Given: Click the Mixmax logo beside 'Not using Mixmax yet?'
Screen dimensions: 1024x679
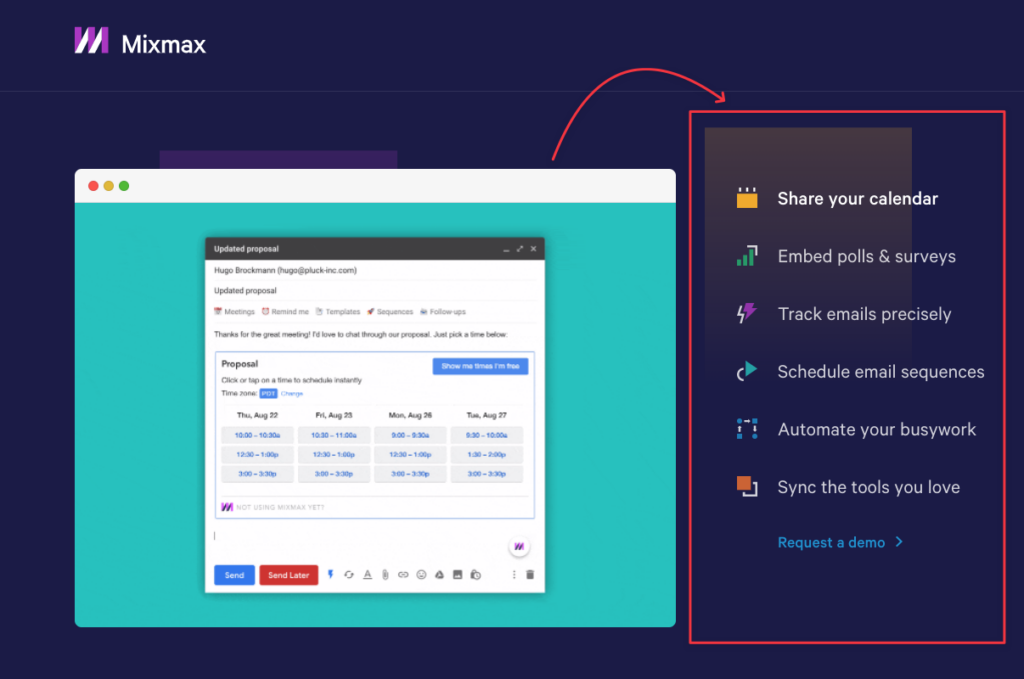Looking at the screenshot, I should [227, 507].
